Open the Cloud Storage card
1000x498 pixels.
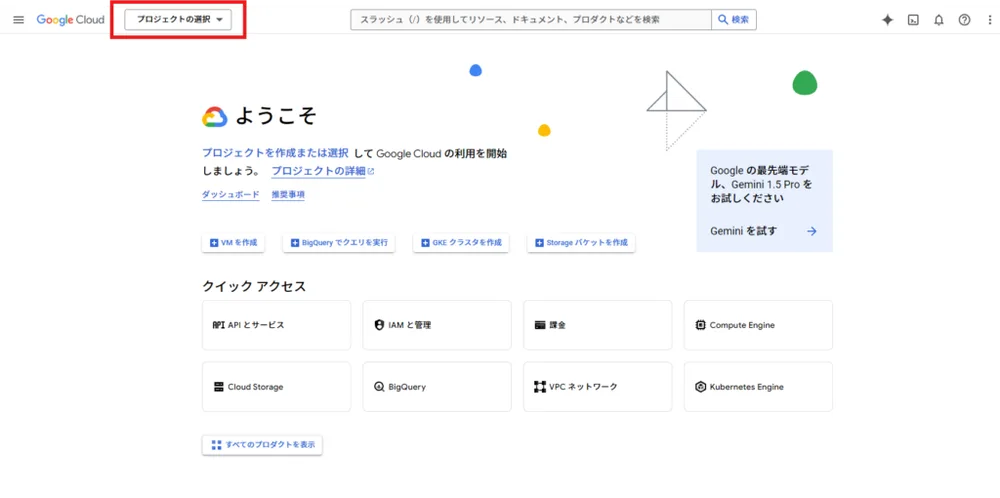click(276, 387)
